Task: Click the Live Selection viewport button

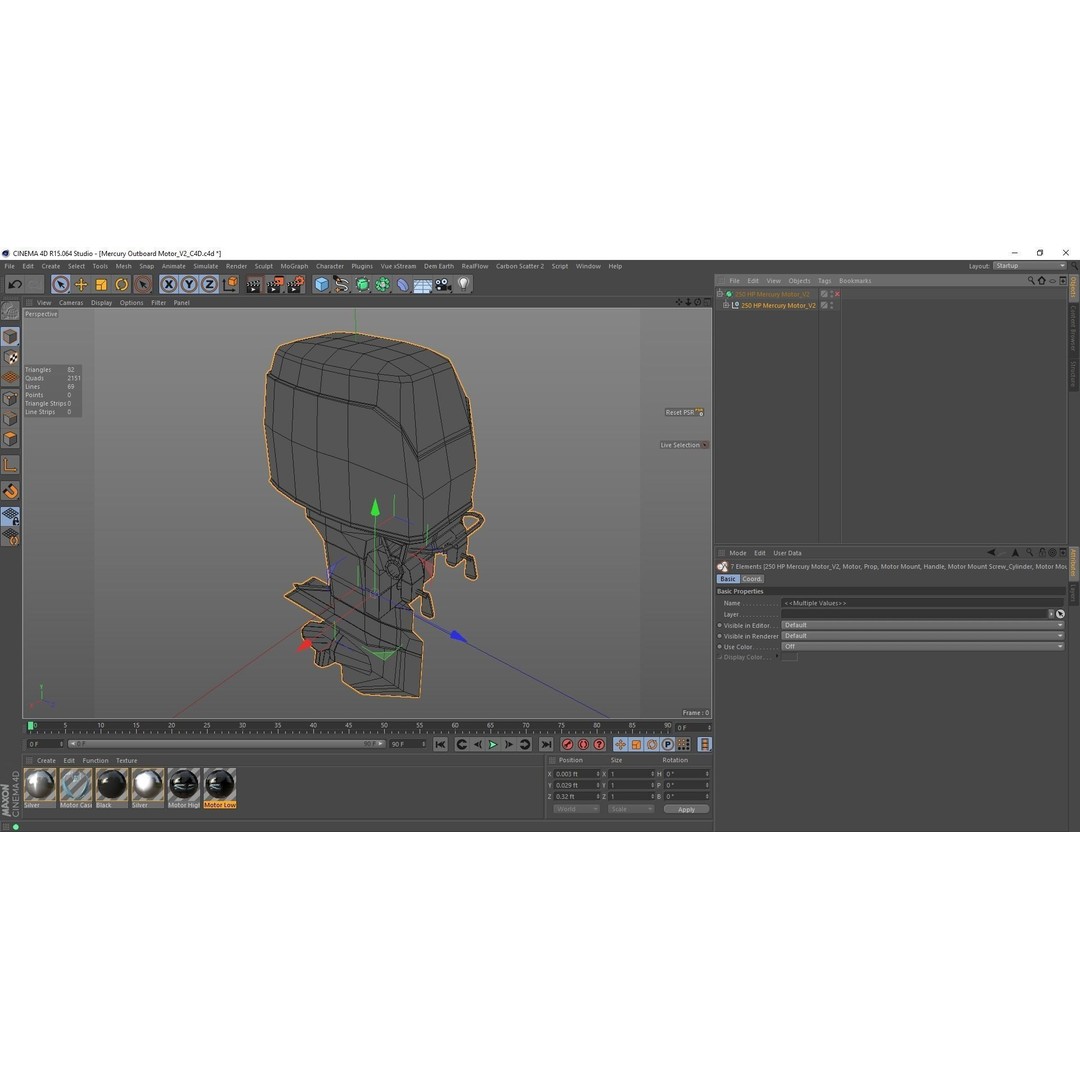Action: pos(684,445)
